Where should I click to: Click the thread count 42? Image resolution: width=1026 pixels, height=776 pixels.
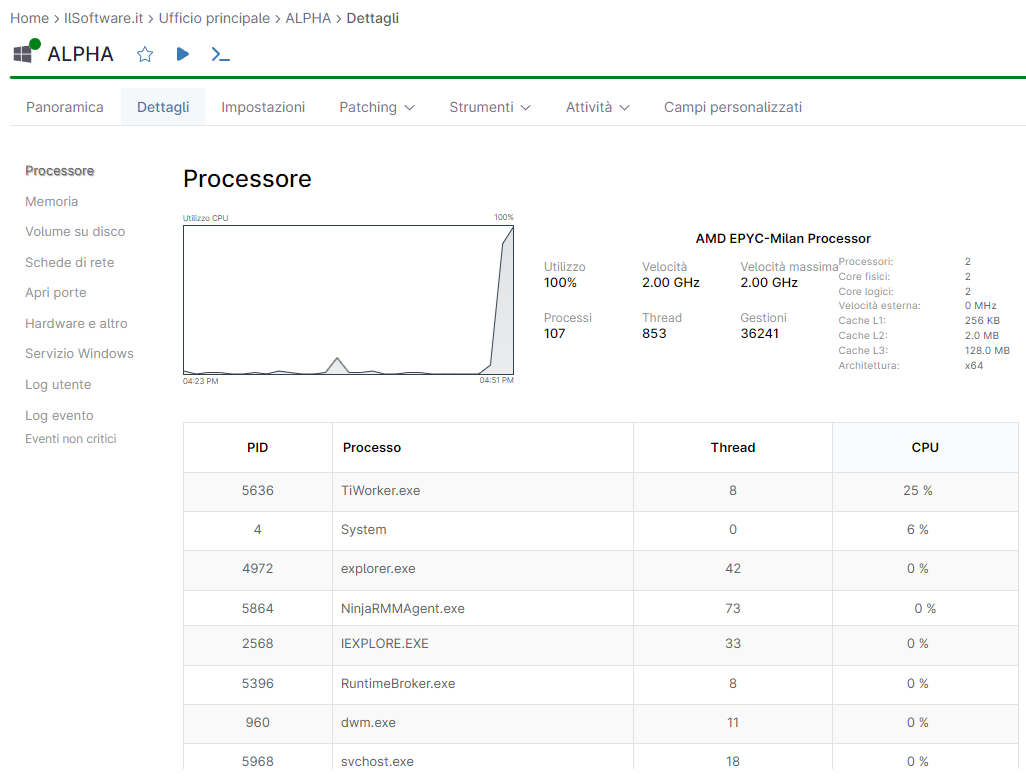click(x=733, y=569)
